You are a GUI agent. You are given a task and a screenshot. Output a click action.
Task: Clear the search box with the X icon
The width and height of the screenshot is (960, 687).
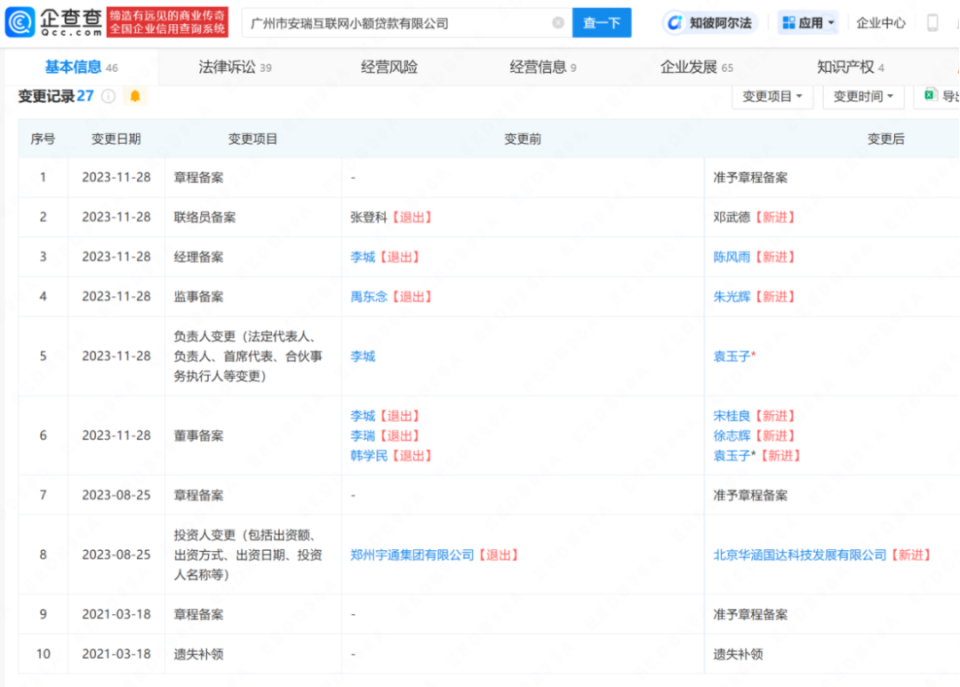(558, 23)
